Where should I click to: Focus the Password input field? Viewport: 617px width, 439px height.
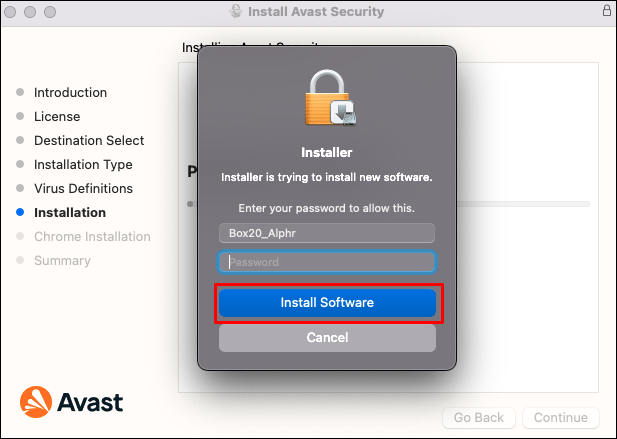(327, 262)
